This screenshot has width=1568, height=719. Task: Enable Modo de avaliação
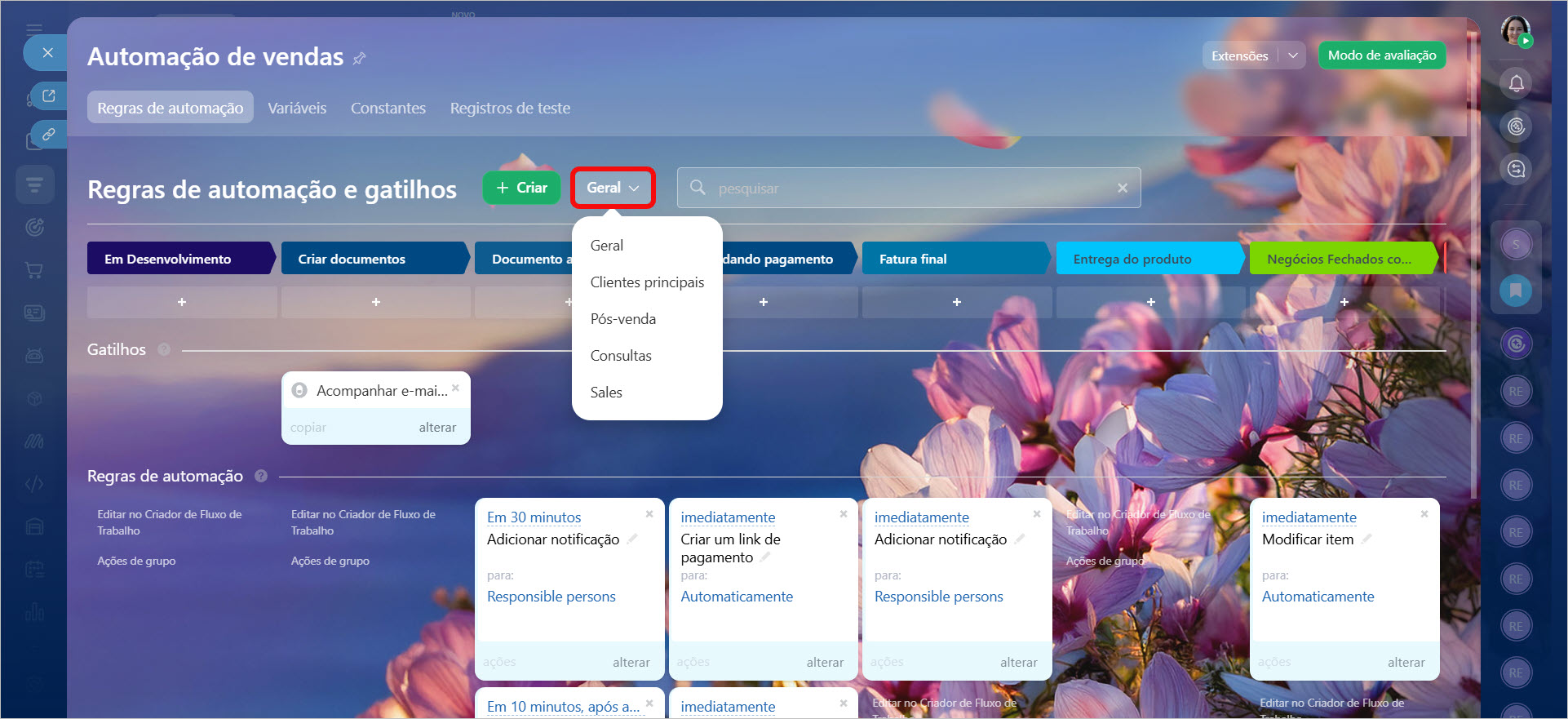tap(1381, 55)
